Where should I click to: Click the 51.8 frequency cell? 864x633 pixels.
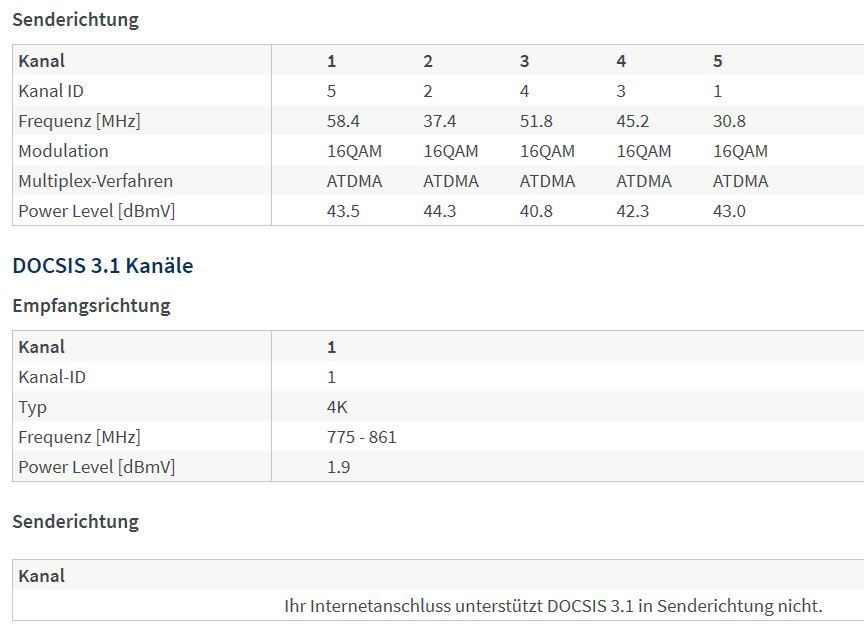536,121
